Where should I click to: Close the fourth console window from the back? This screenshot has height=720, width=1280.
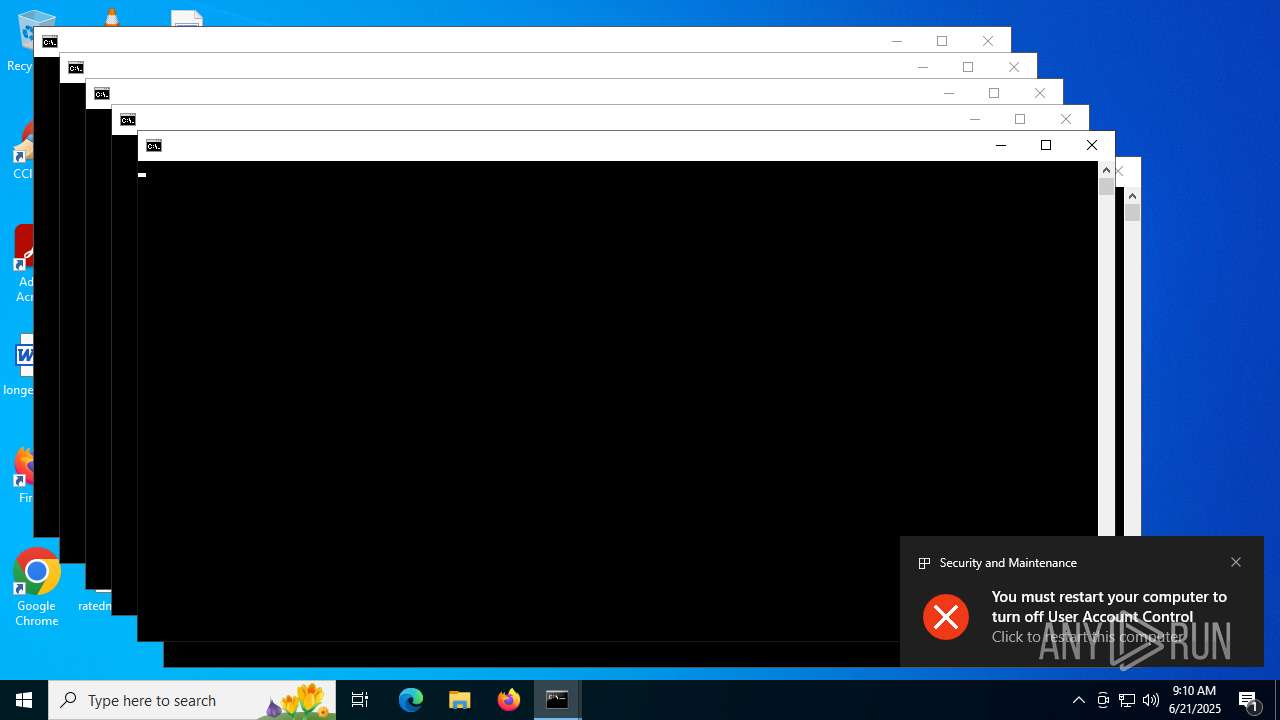1066,119
